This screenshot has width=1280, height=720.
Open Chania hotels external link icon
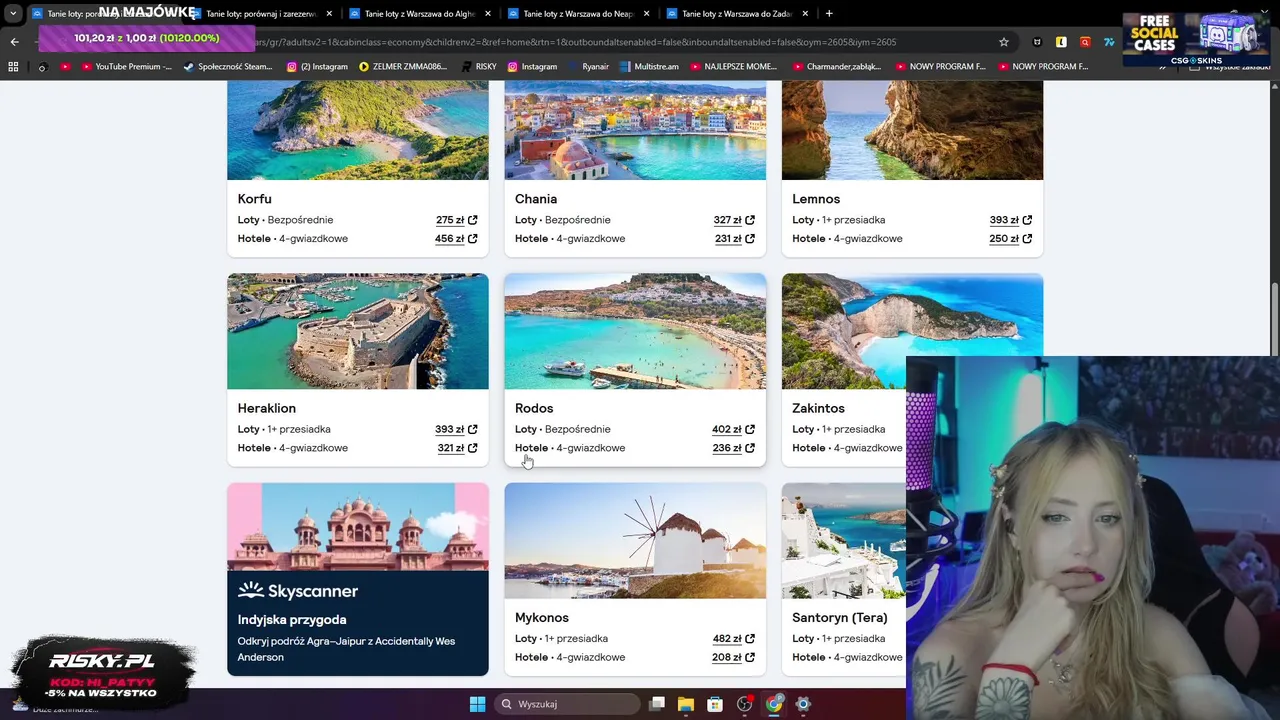[x=750, y=239]
